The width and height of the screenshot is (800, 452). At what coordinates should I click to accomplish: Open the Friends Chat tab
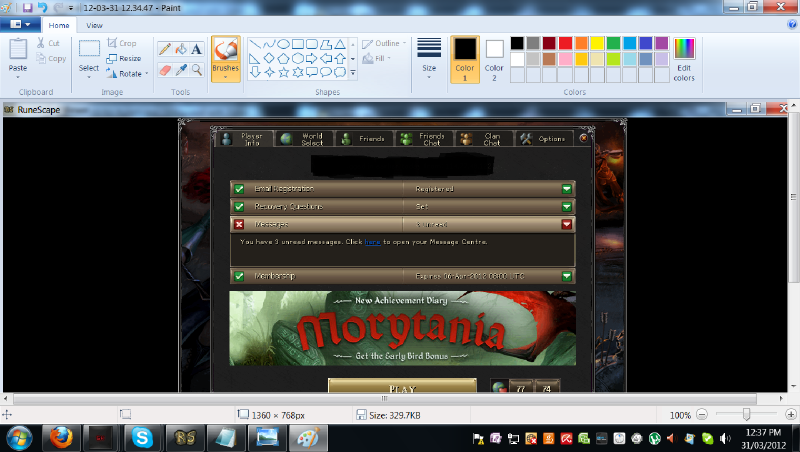(x=425, y=139)
